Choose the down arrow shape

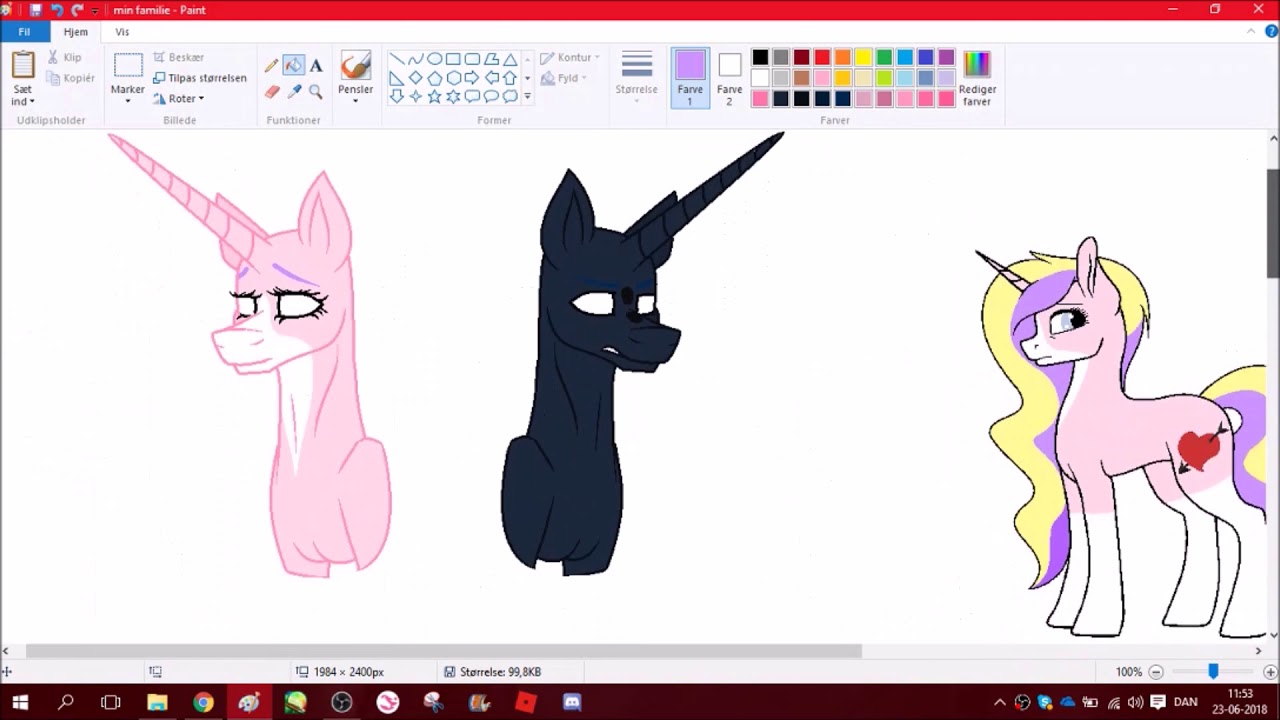(x=397, y=97)
